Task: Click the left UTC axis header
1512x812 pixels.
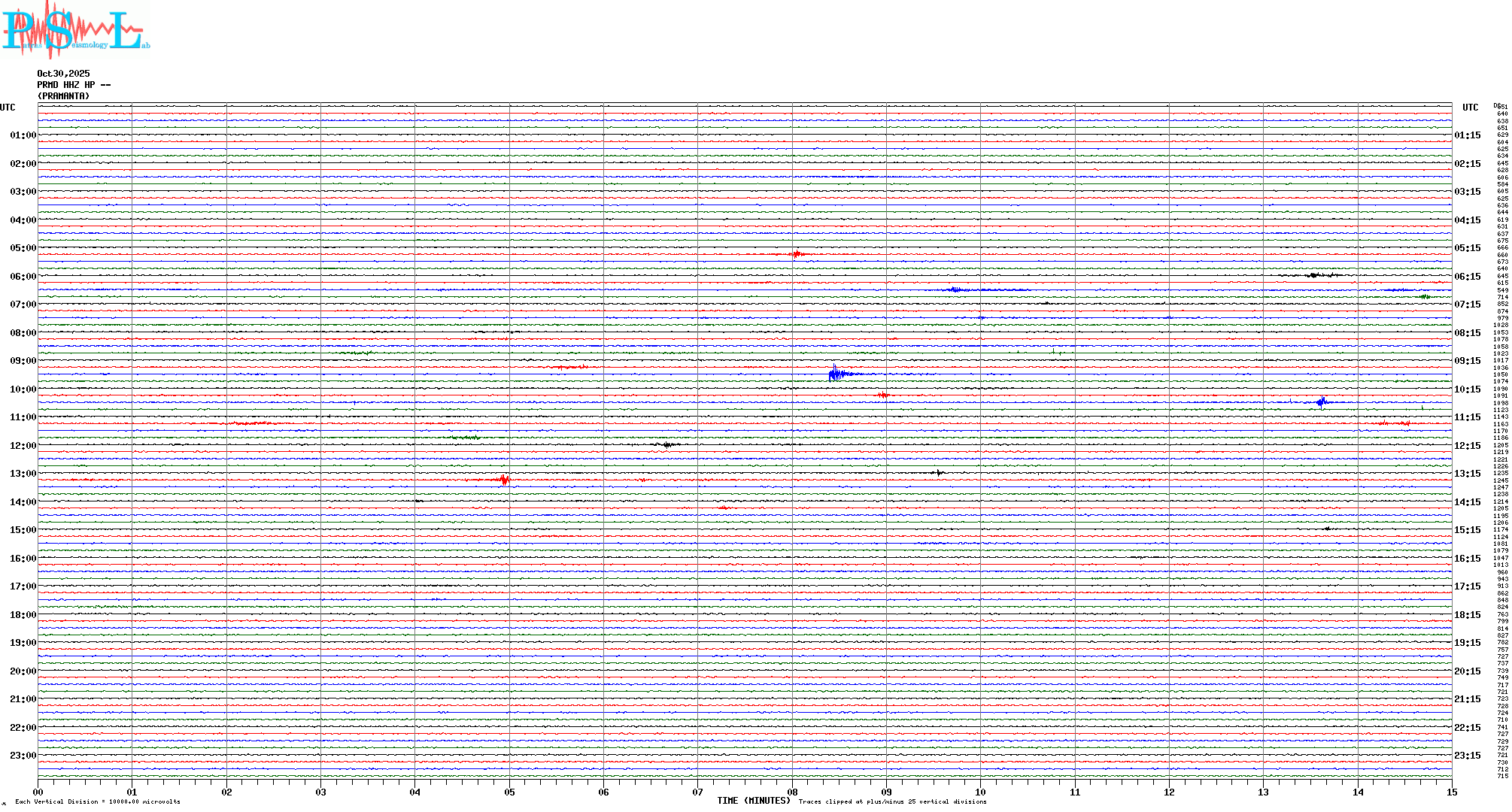Action: (8, 108)
